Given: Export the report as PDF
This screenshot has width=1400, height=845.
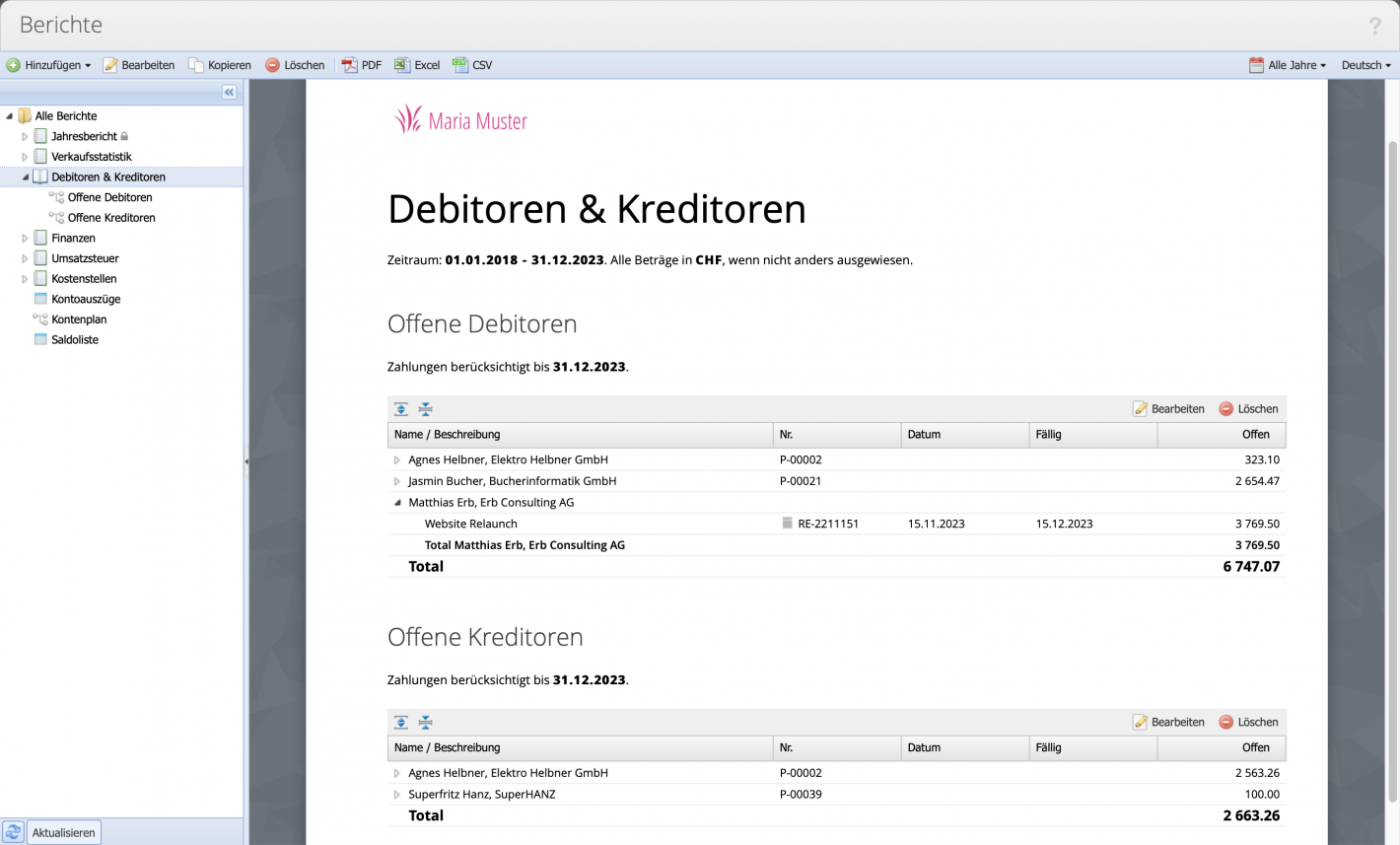Looking at the screenshot, I should click(x=362, y=65).
